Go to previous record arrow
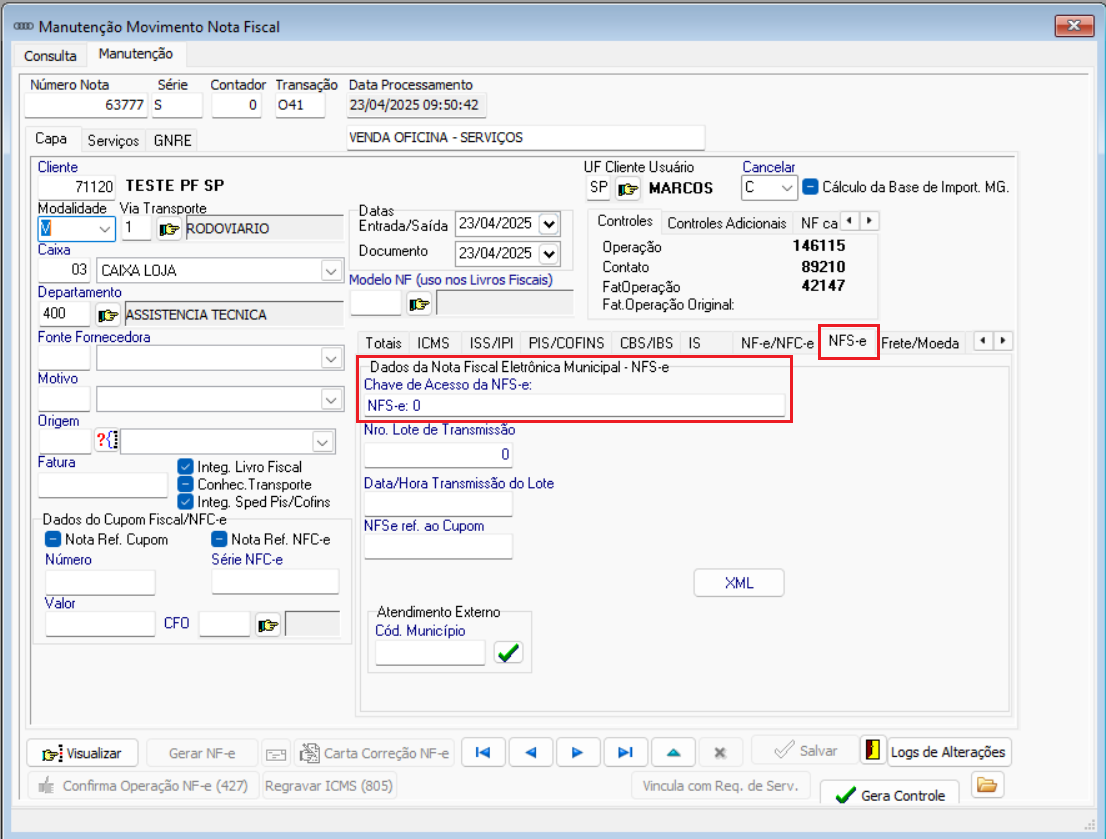 coord(530,752)
